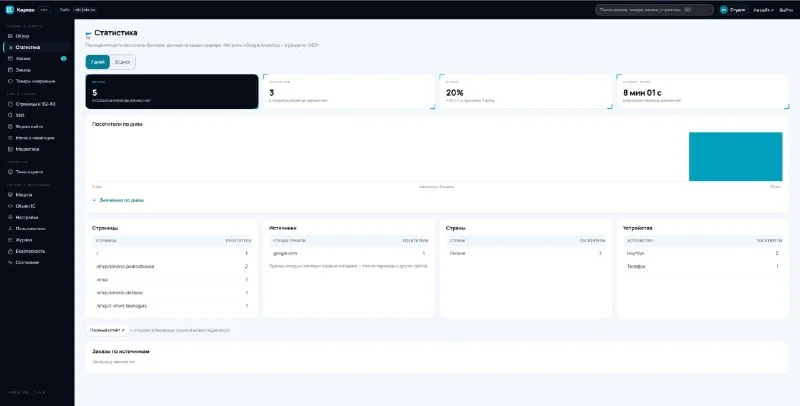Screen dimensions: 800x406
Task: Click the Ноутбук row in Устройства table
Action: [703, 253]
